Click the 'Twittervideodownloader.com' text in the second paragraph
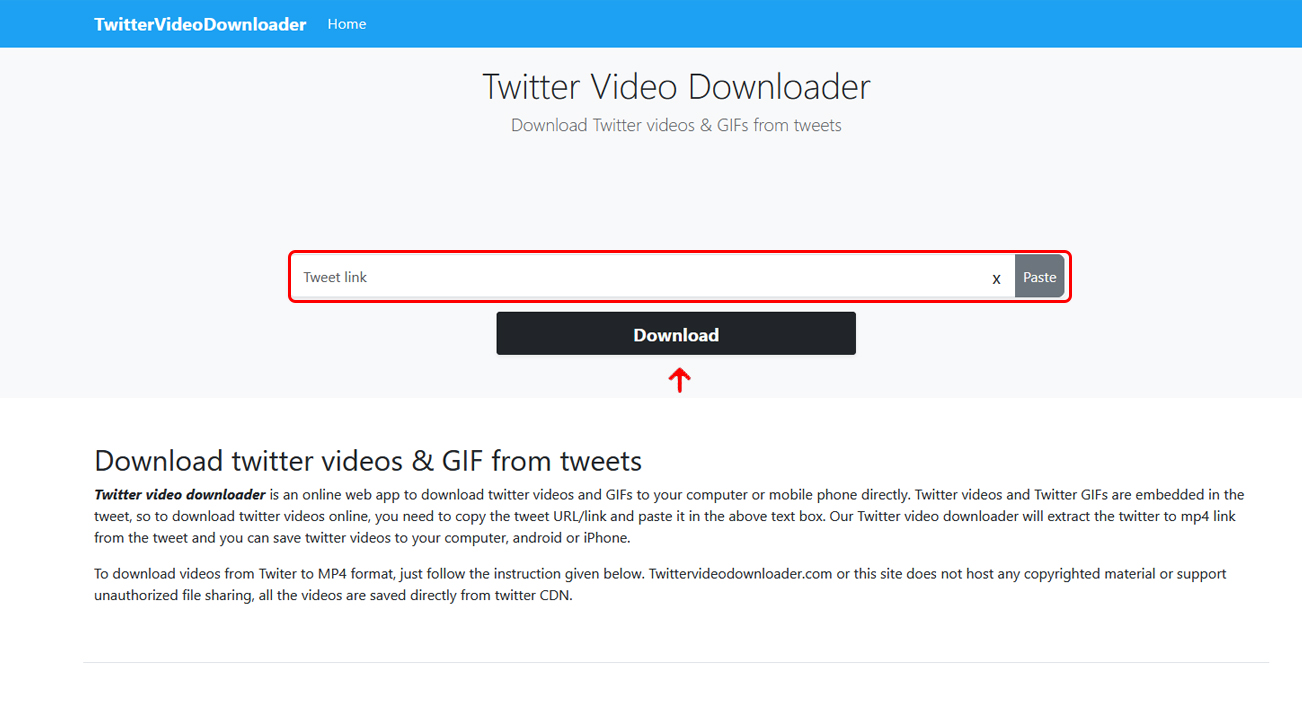1302x705 pixels. click(741, 574)
